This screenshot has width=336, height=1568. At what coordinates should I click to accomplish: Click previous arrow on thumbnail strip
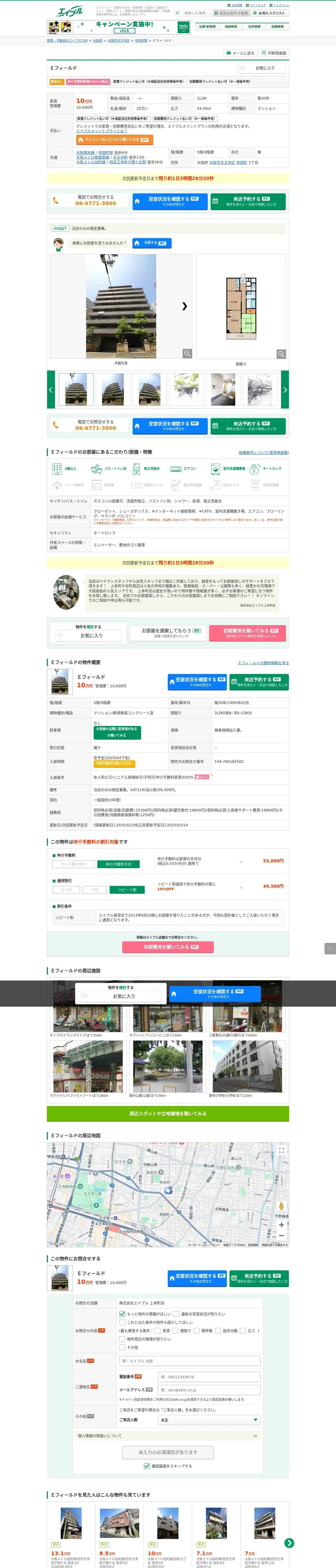tap(51, 390)
